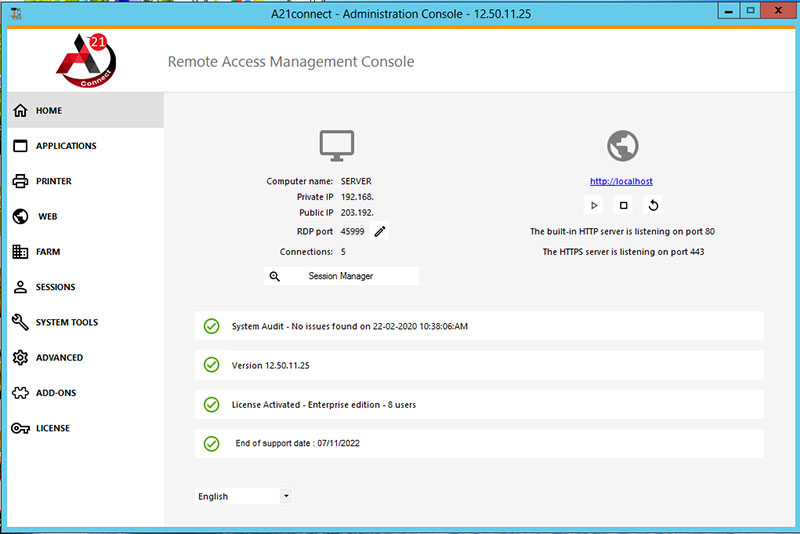
Task: Click the A21 Connect logo
Action: (86, 62)
